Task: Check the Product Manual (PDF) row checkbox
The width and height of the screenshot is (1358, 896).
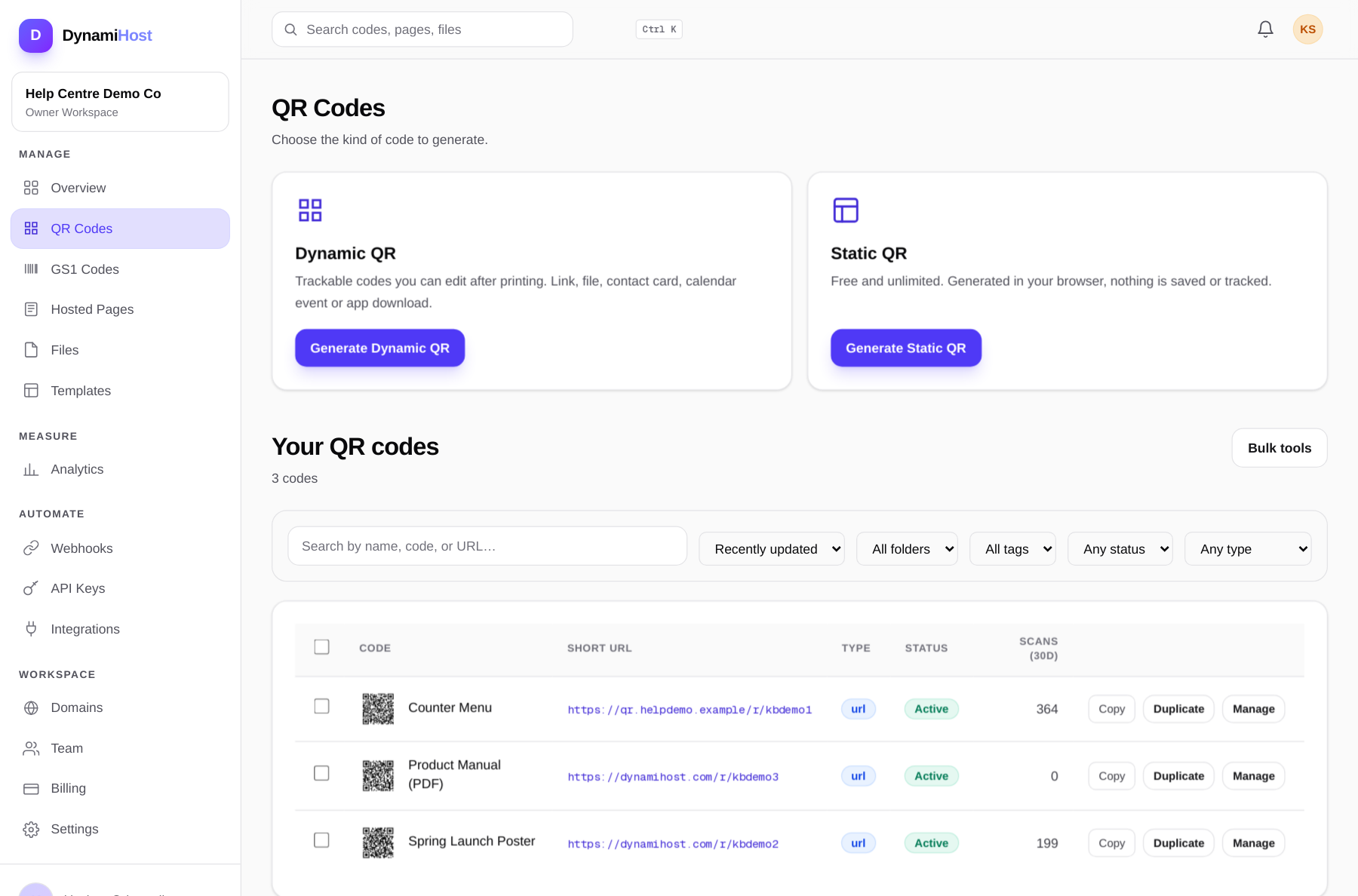Action: tap(321, 773)
